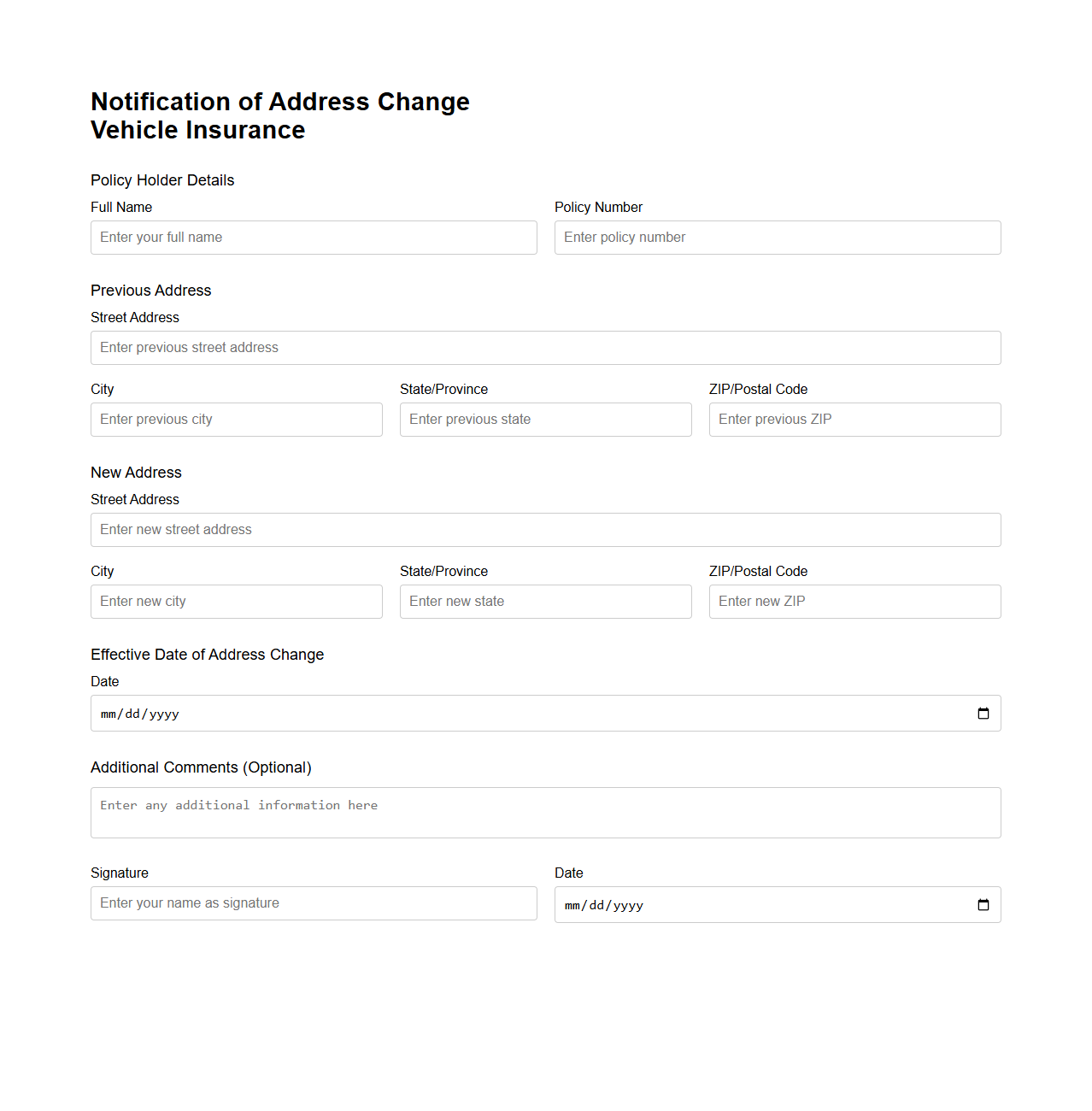The height and width of the screenshot is (1111, 1092).
Task: Select the Signature input field
Action: click(314, 902)
